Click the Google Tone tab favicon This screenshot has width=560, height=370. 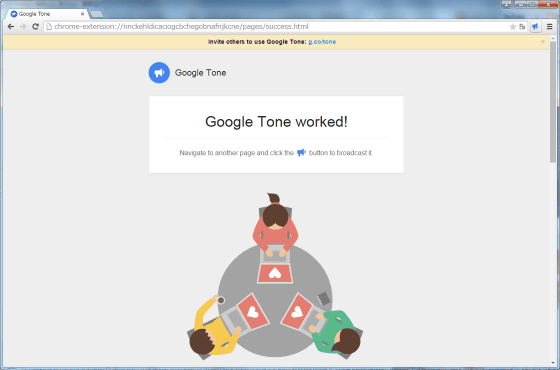point(14,14)
